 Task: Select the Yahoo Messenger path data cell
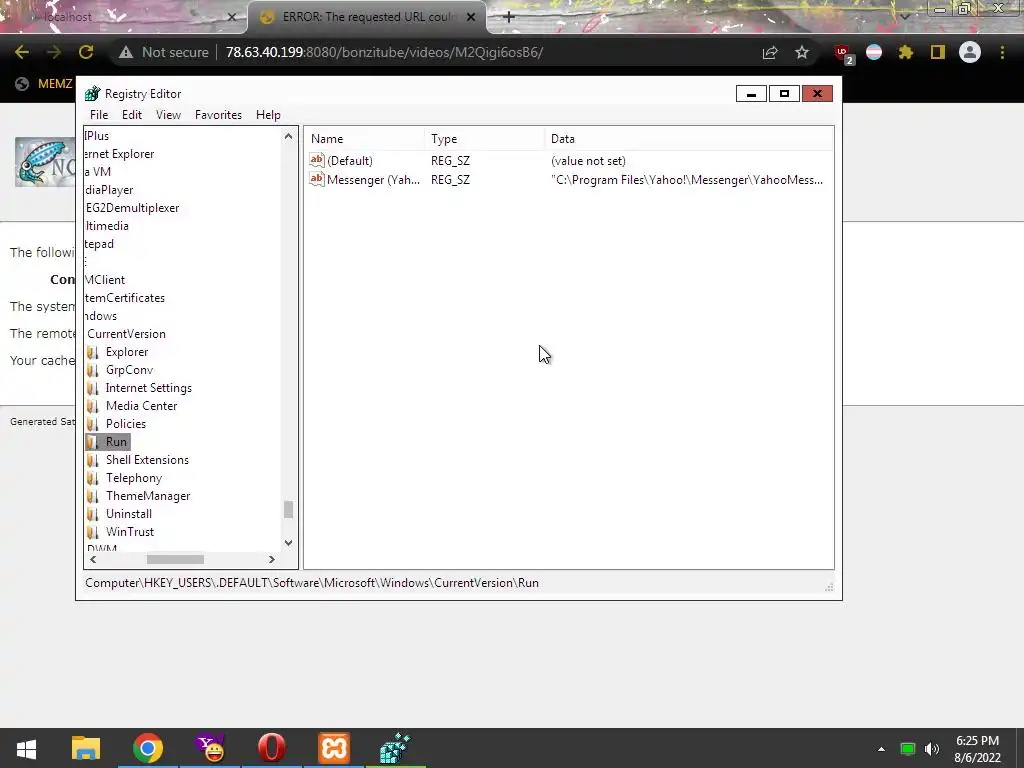686,180
